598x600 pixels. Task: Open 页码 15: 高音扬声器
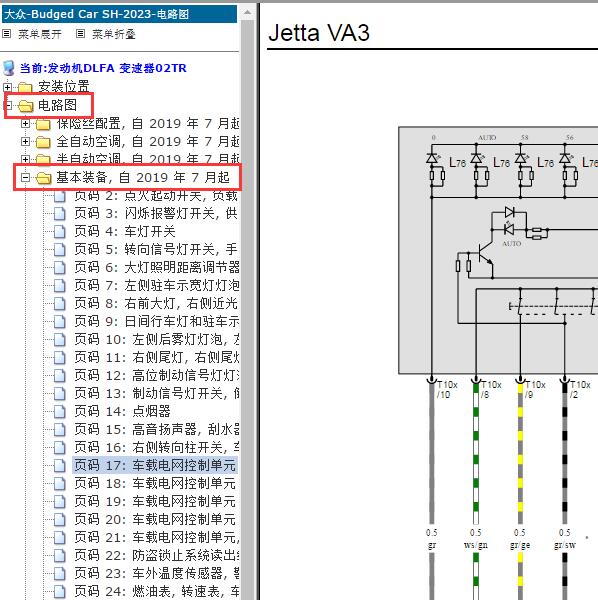(157, 429)
